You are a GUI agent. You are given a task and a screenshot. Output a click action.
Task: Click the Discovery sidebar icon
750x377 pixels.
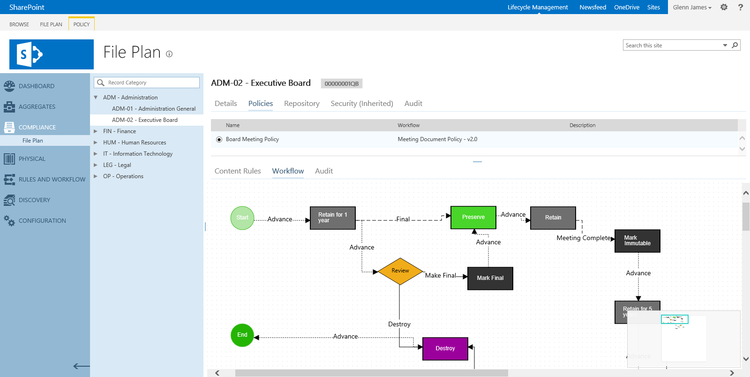pyautogui.click(x=10, y=200)
